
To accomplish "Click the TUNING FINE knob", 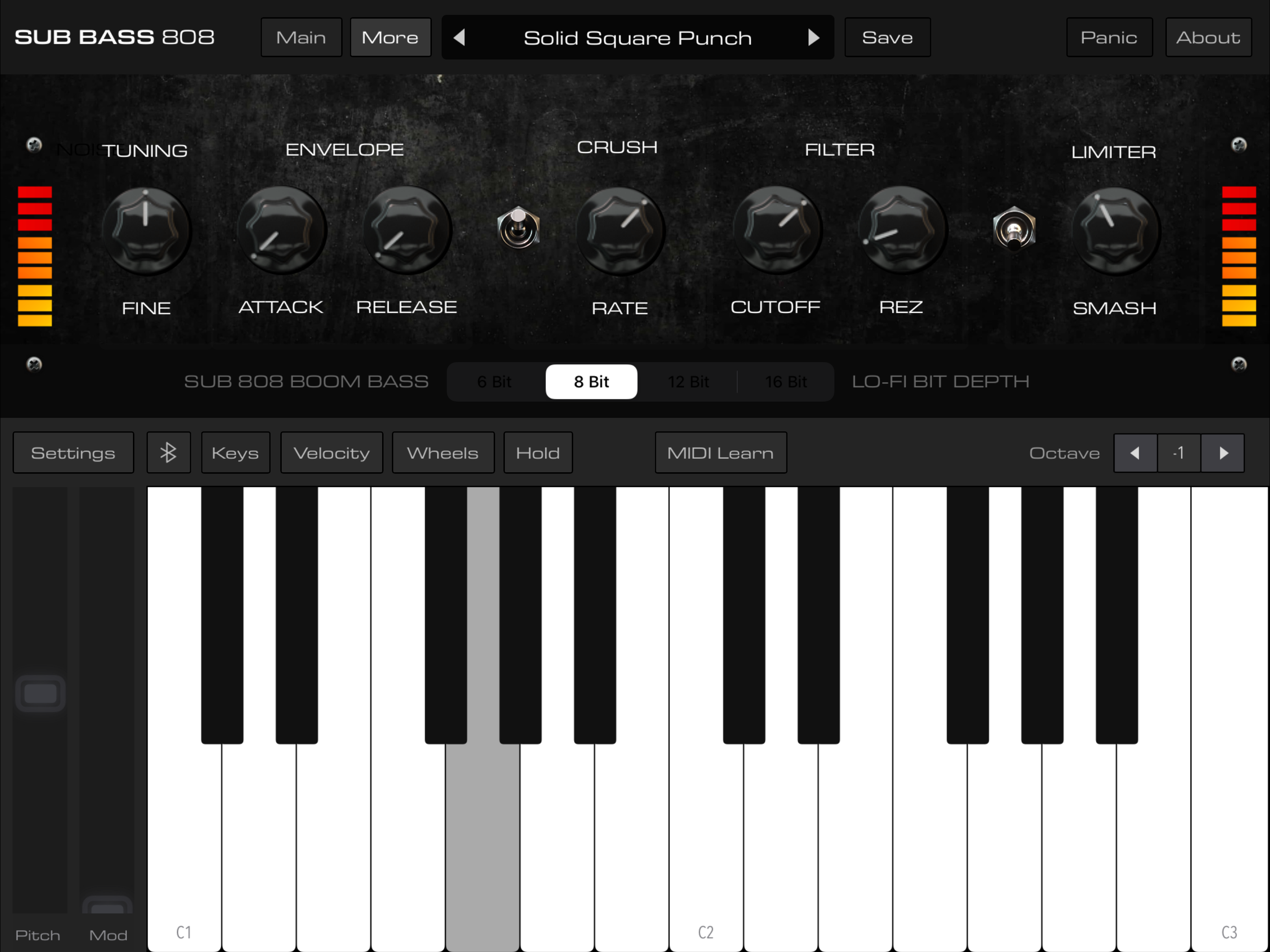I will 146,230.
